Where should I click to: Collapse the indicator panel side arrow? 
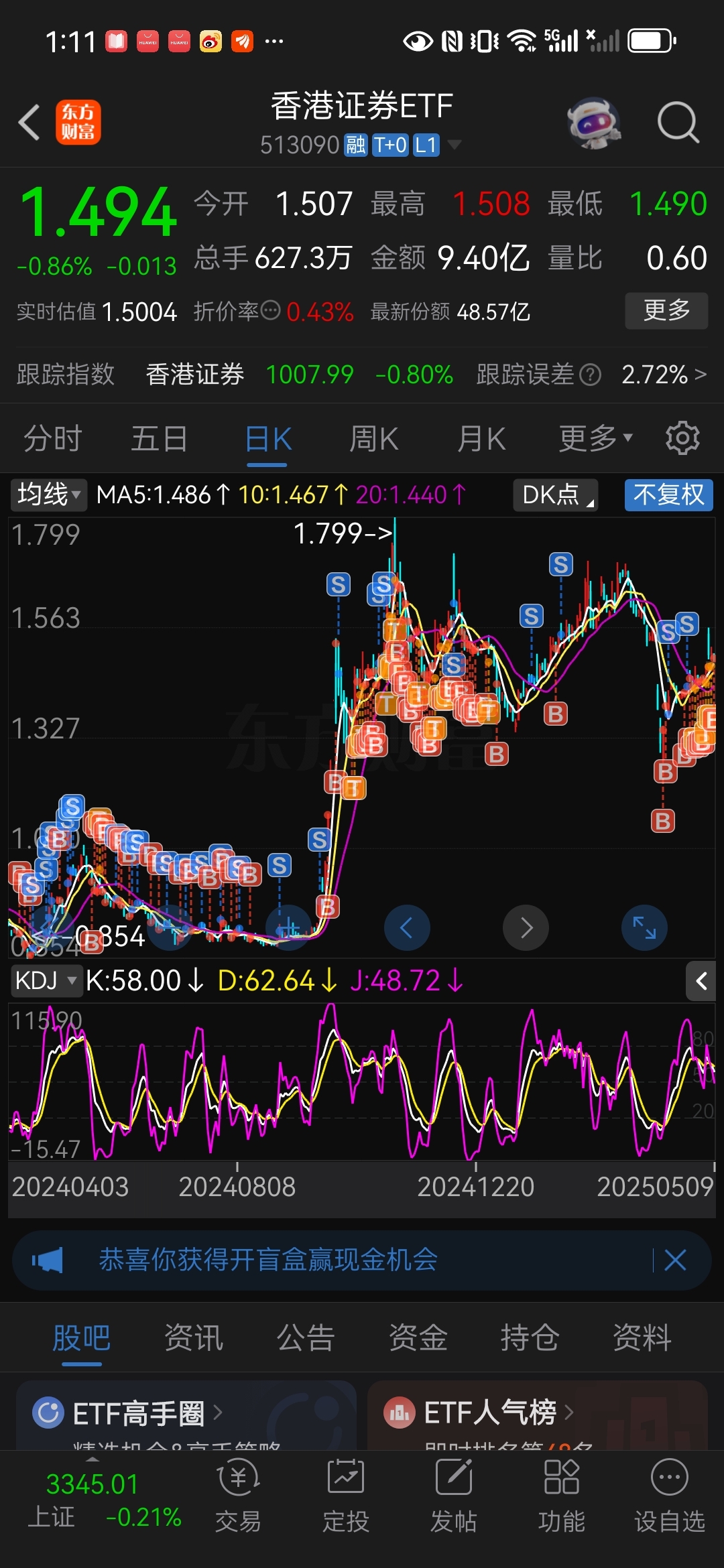[x=701, y=982]
